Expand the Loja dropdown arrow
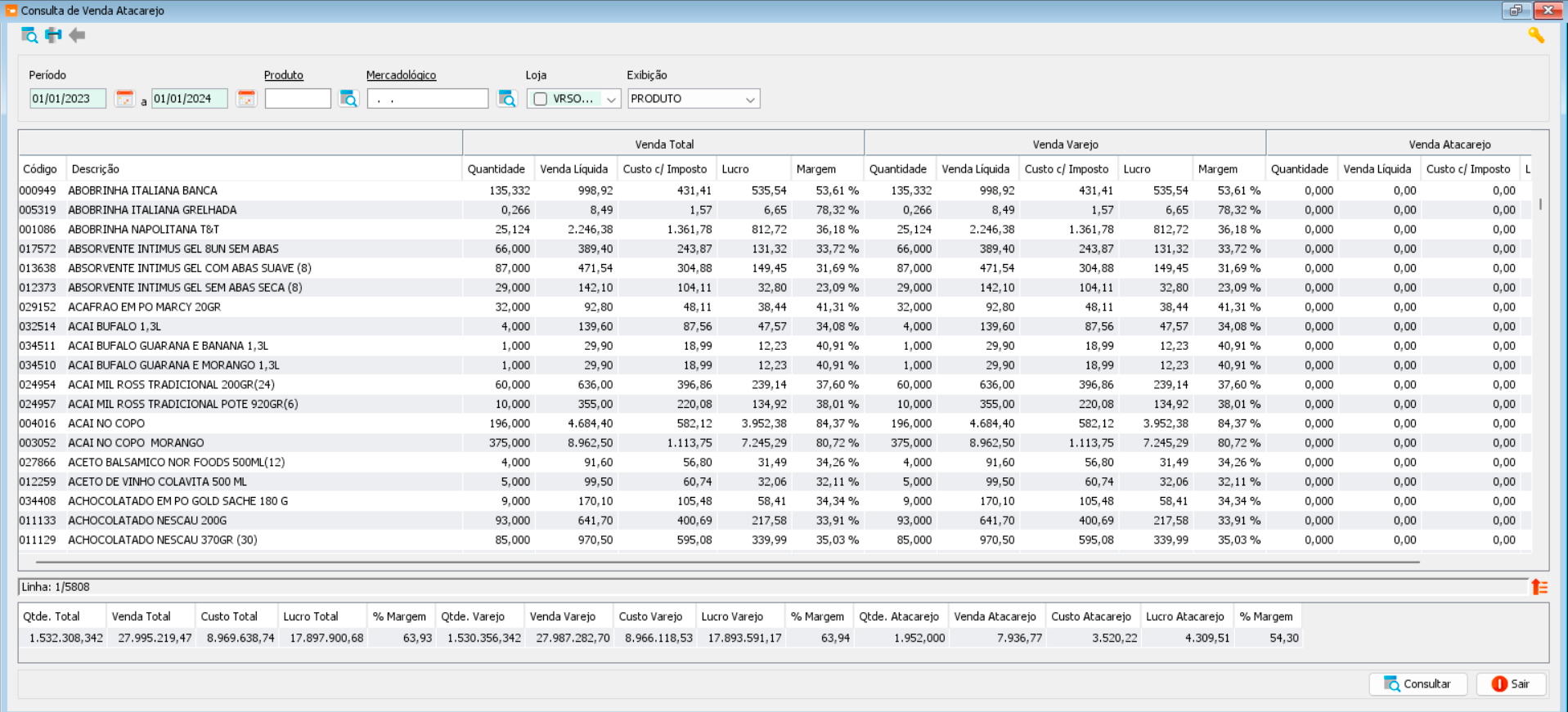1568x712 pixels. click(x=612, y=99)
